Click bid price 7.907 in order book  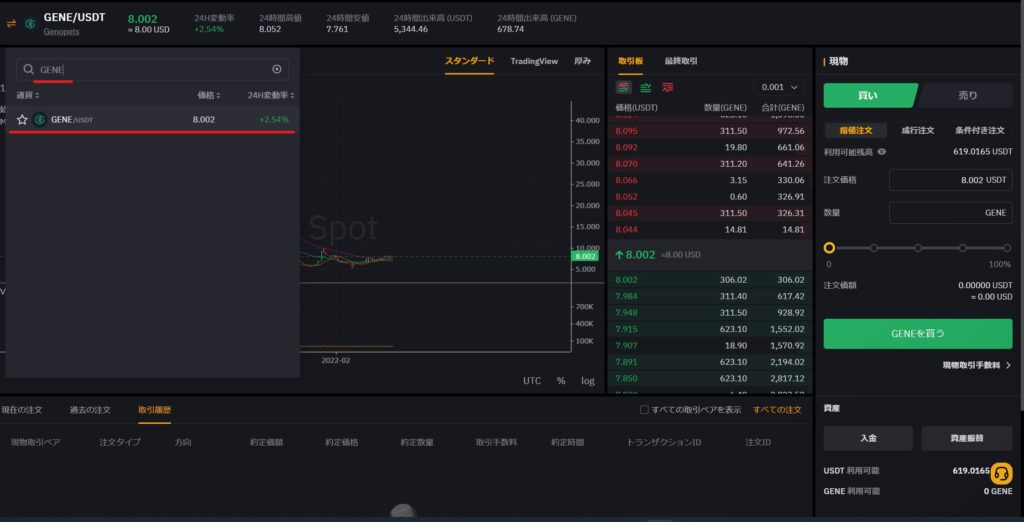[626, 345]
